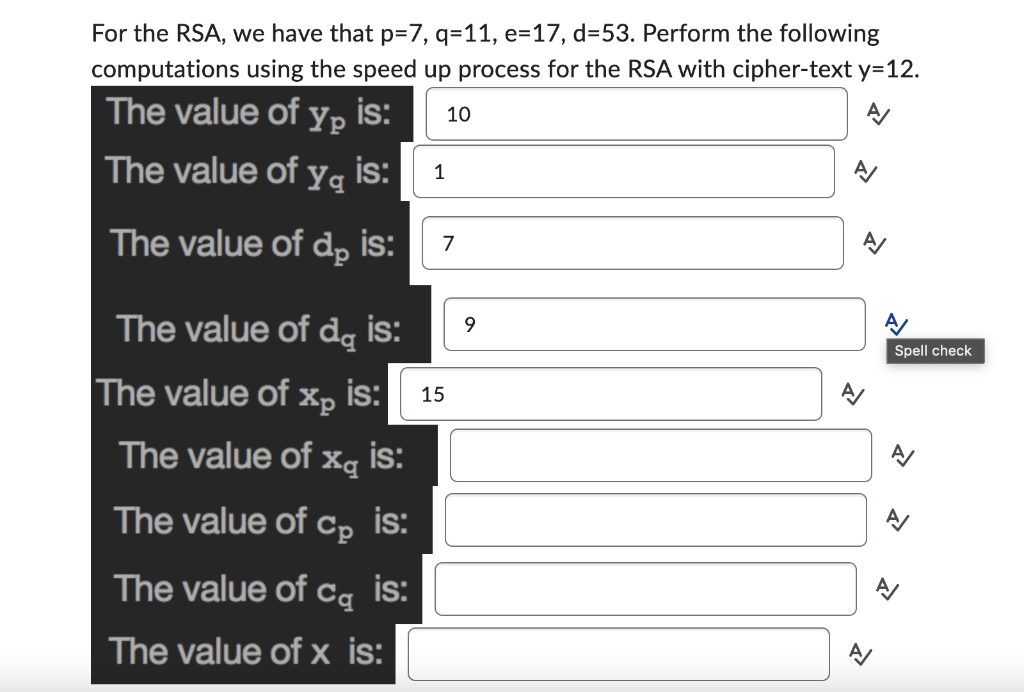Click the empty c_q answer box
The image size is (1024, 692).
pyautogui.click(x=646, y=588)
